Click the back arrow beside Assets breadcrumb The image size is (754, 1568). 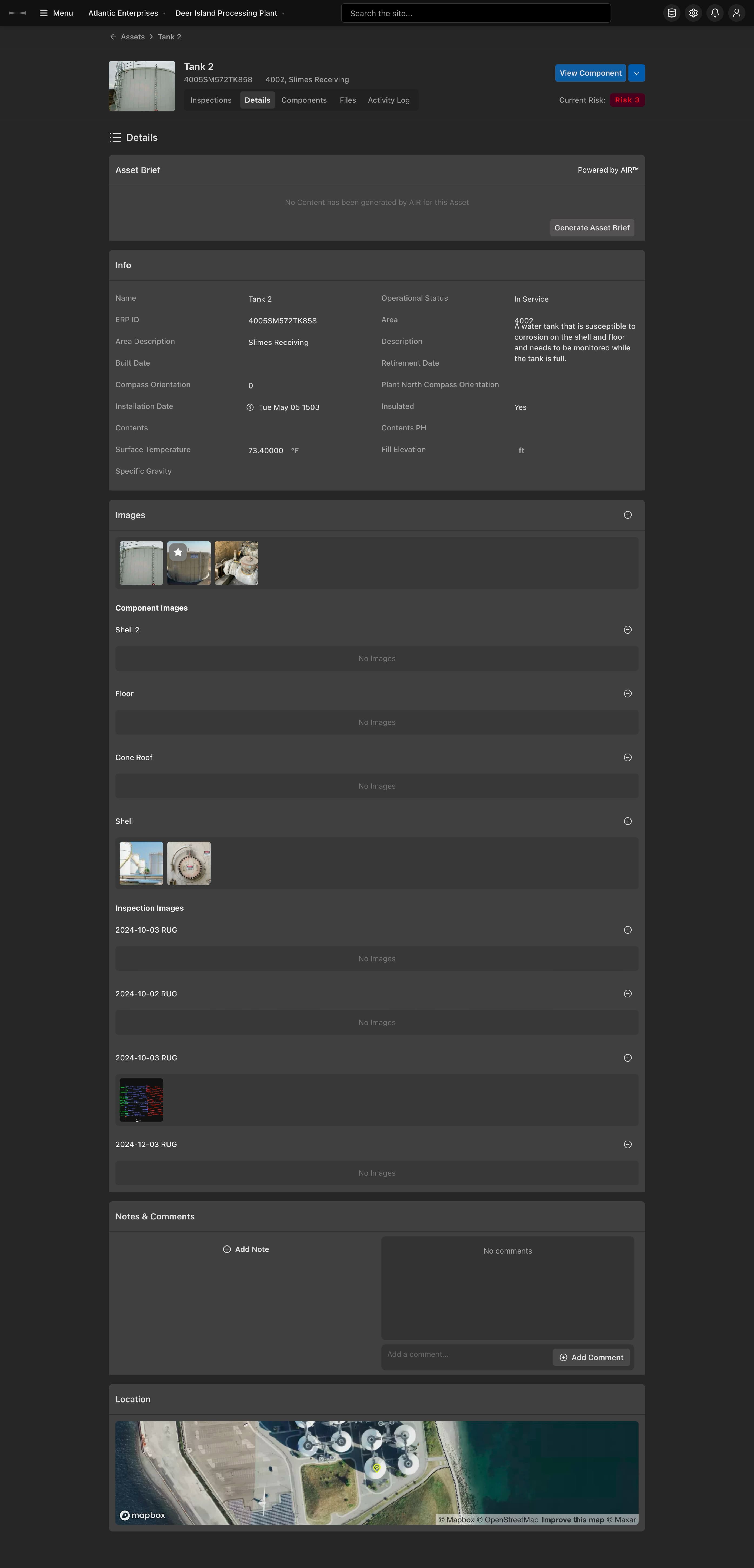click(x=113, y=37)
